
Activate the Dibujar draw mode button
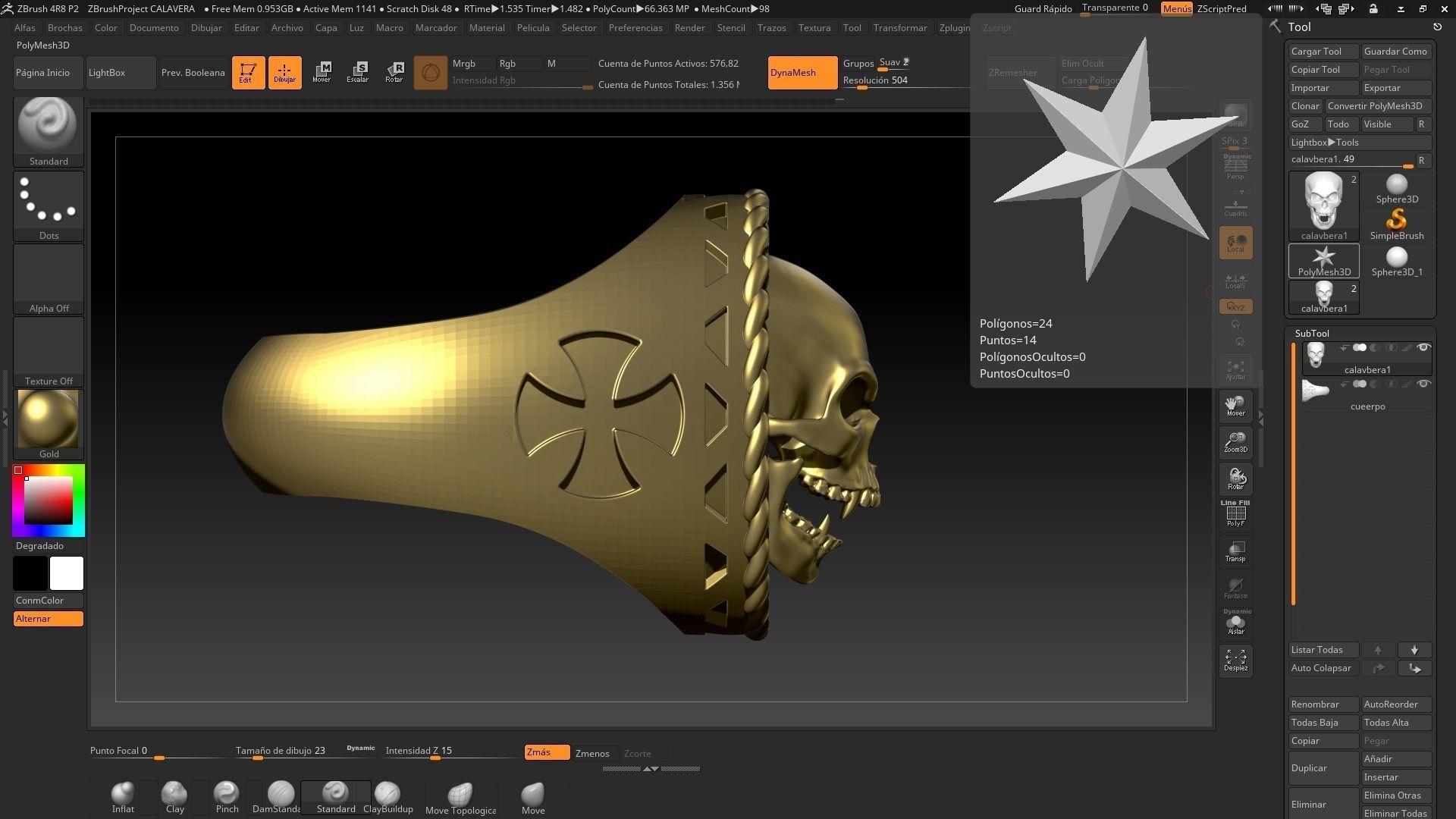point(284,73)
